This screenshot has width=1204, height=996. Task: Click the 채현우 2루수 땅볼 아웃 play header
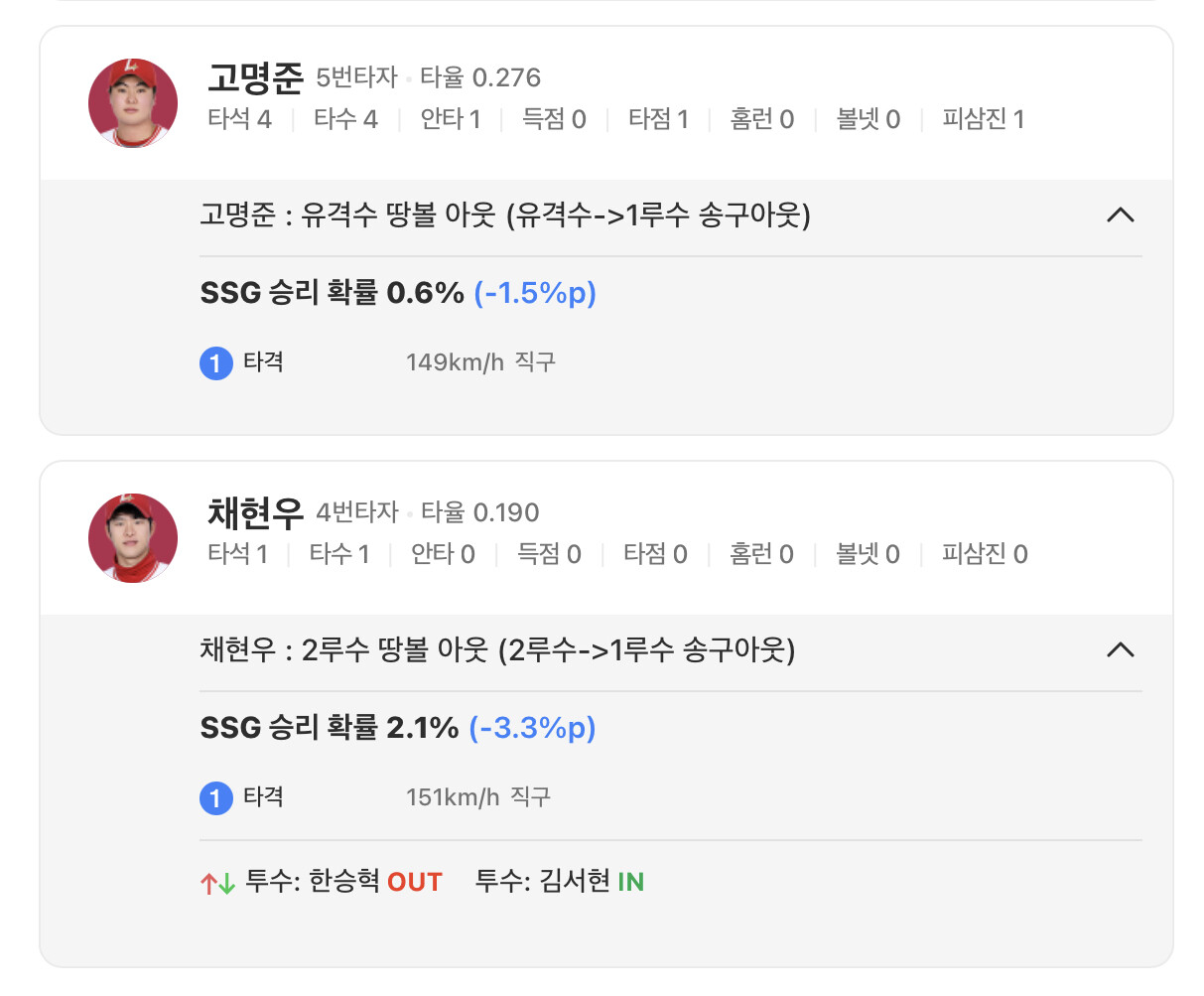496,649
